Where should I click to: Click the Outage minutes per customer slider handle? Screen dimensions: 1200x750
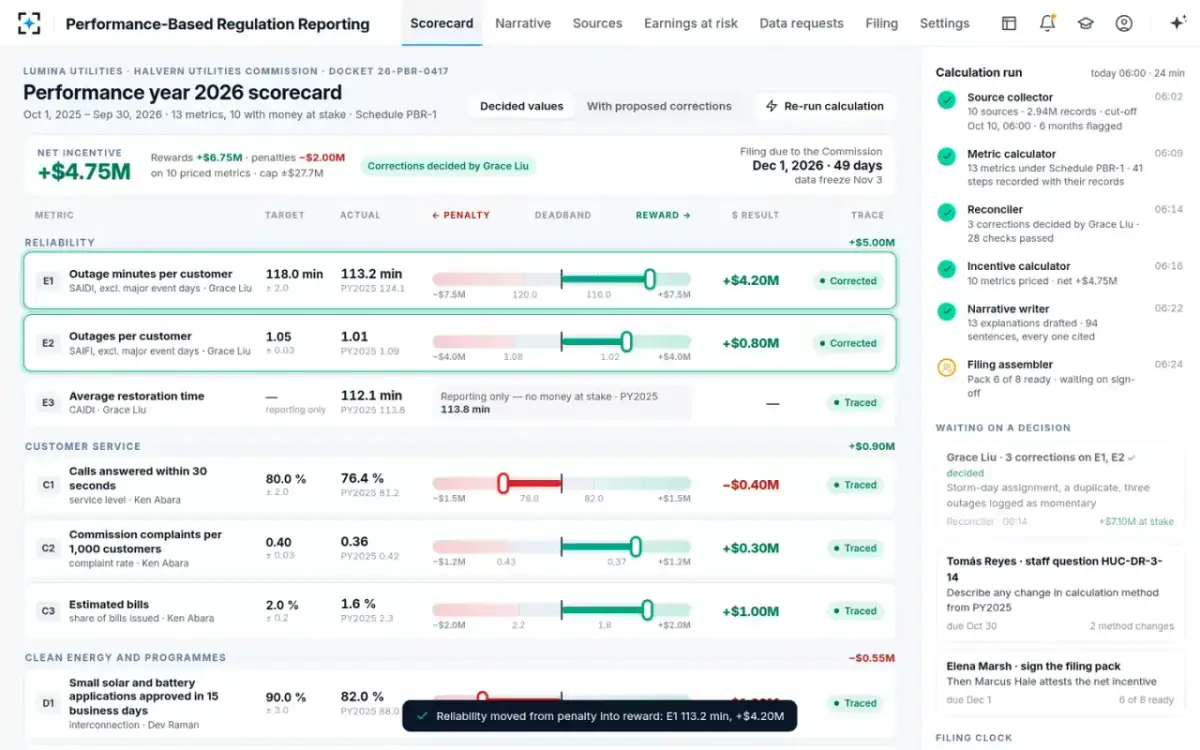(x=649, y=279)
